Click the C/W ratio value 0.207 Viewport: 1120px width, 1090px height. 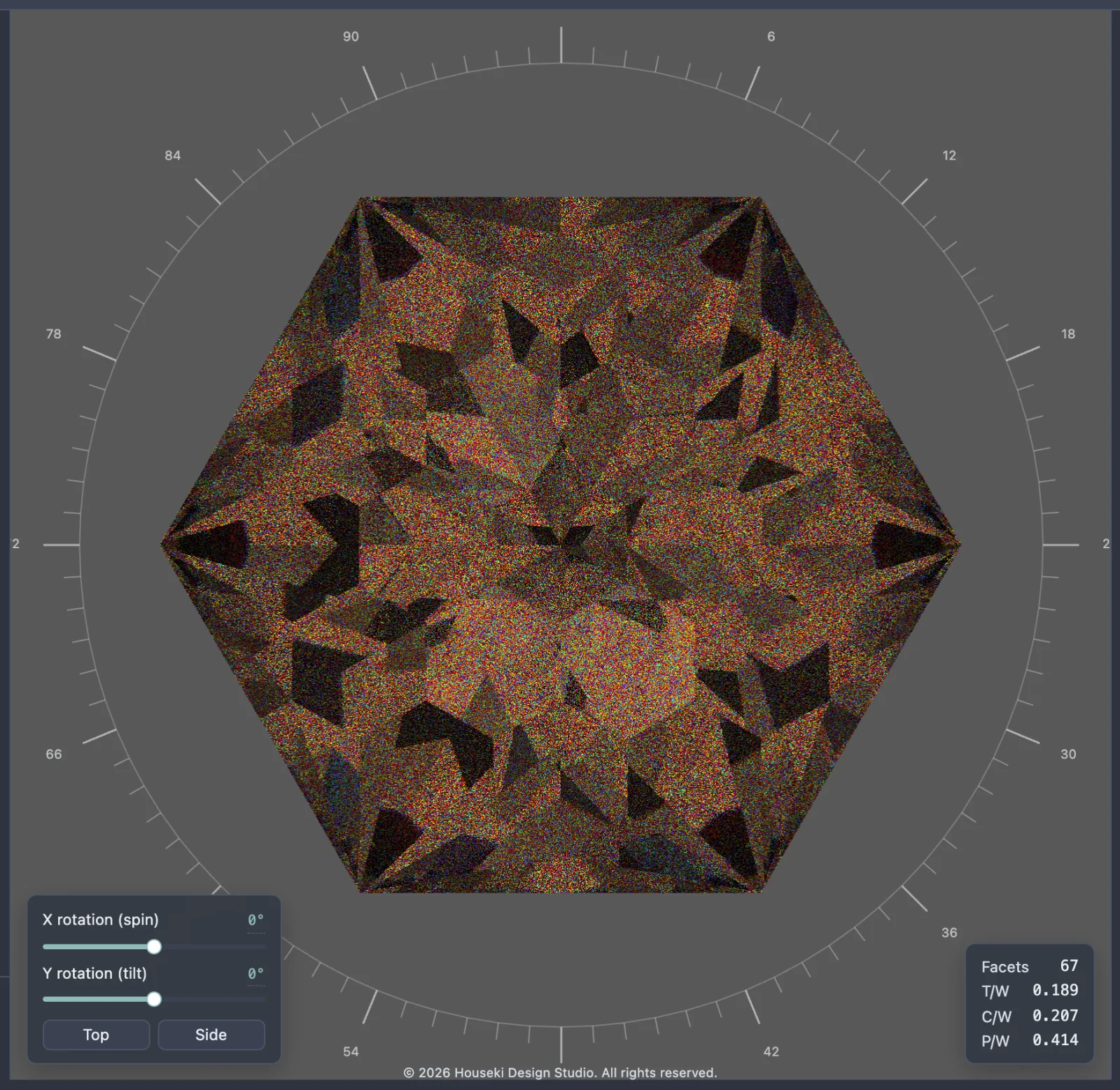coord(1056,1015)
